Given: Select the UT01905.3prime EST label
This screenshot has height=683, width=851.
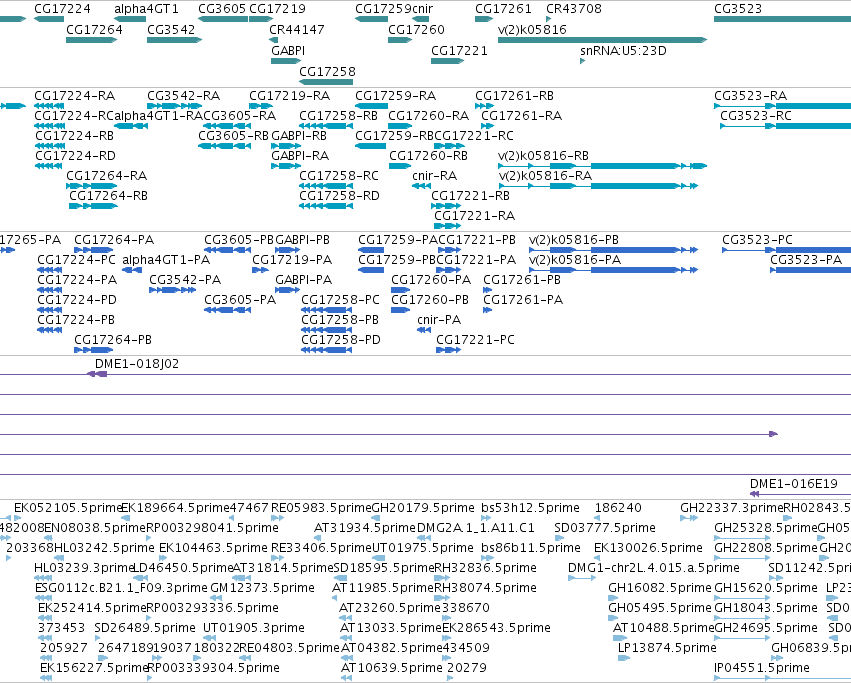Looking at the screenshot, I should (254, 628).
